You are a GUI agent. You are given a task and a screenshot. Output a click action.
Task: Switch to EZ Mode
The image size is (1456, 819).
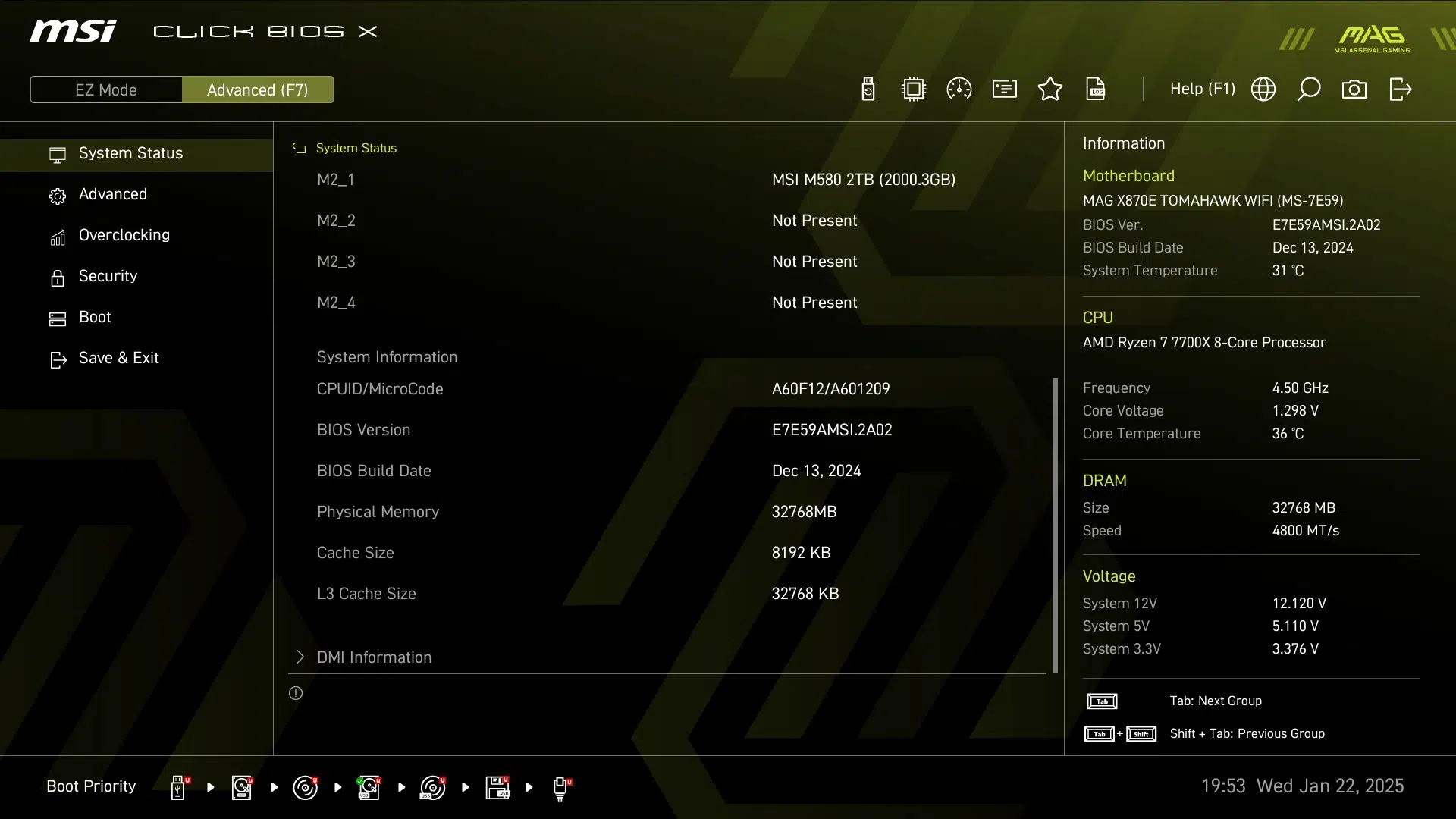coord(106,89)
